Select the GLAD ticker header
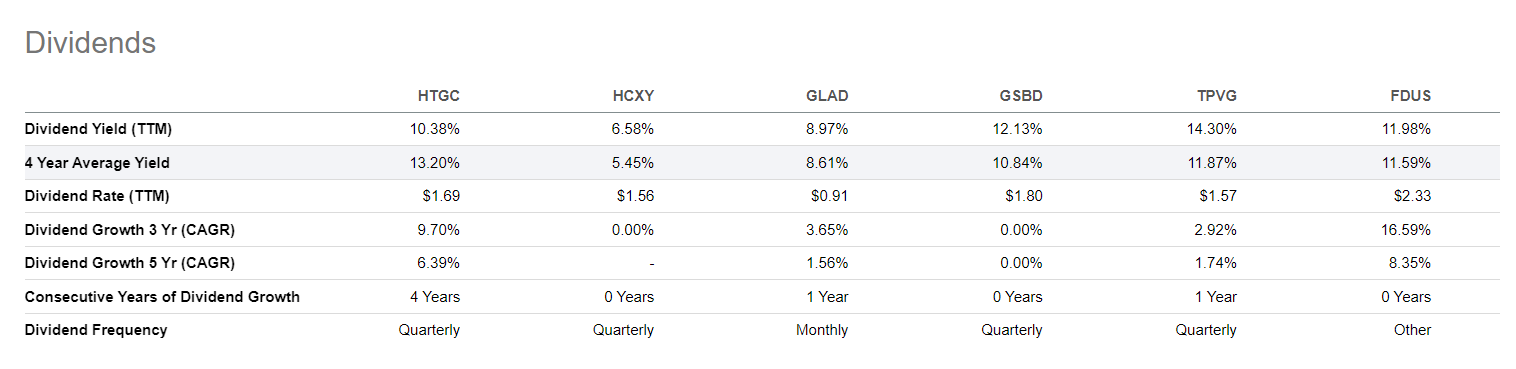 tap(828, 96)
